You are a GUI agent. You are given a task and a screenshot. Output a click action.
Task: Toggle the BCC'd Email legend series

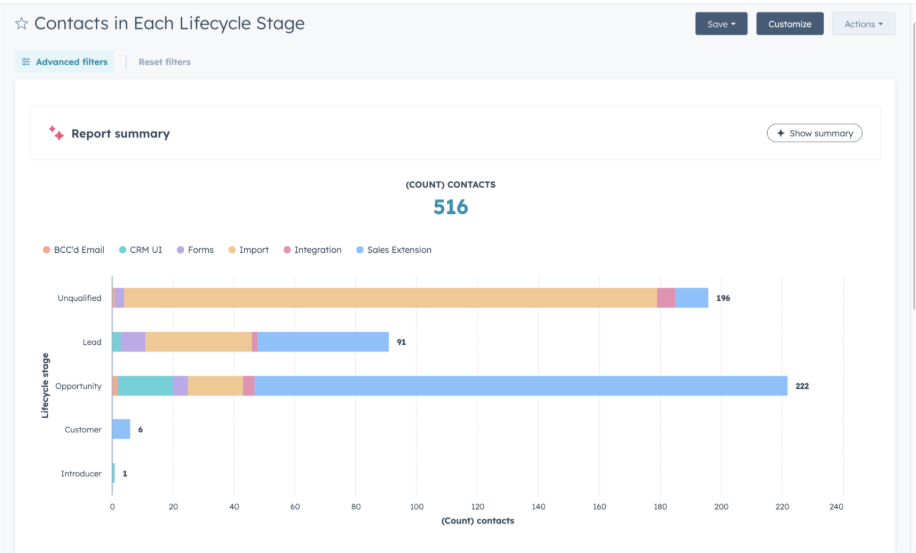[74, 250]
